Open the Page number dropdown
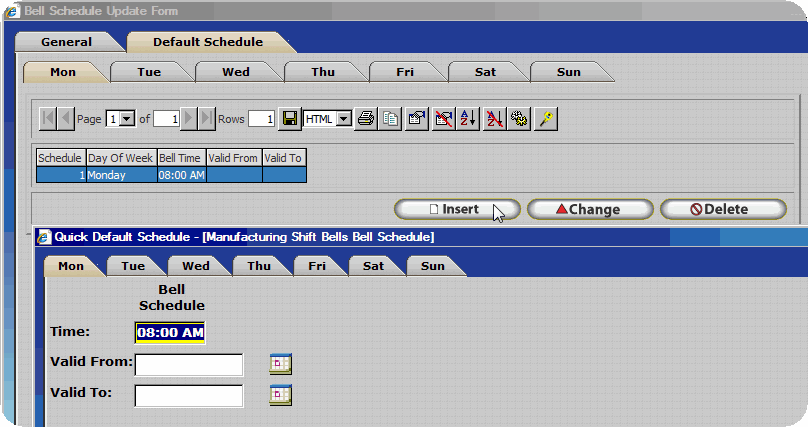 [x=127, y=119]
